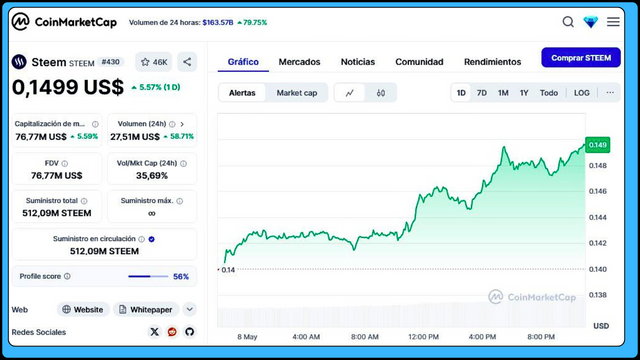Viewport: 640px width, 360px height.
Task: Select the Todo time range
Action: coord(549,93)
